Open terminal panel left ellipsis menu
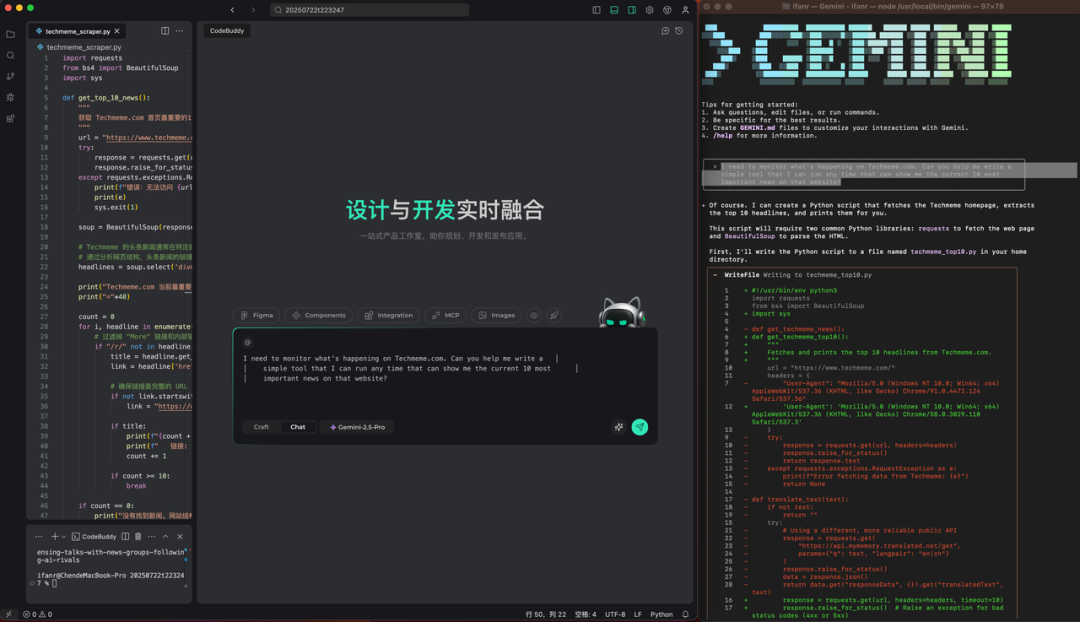This screenshot has height=622, width=1080. tap(39, 537)
